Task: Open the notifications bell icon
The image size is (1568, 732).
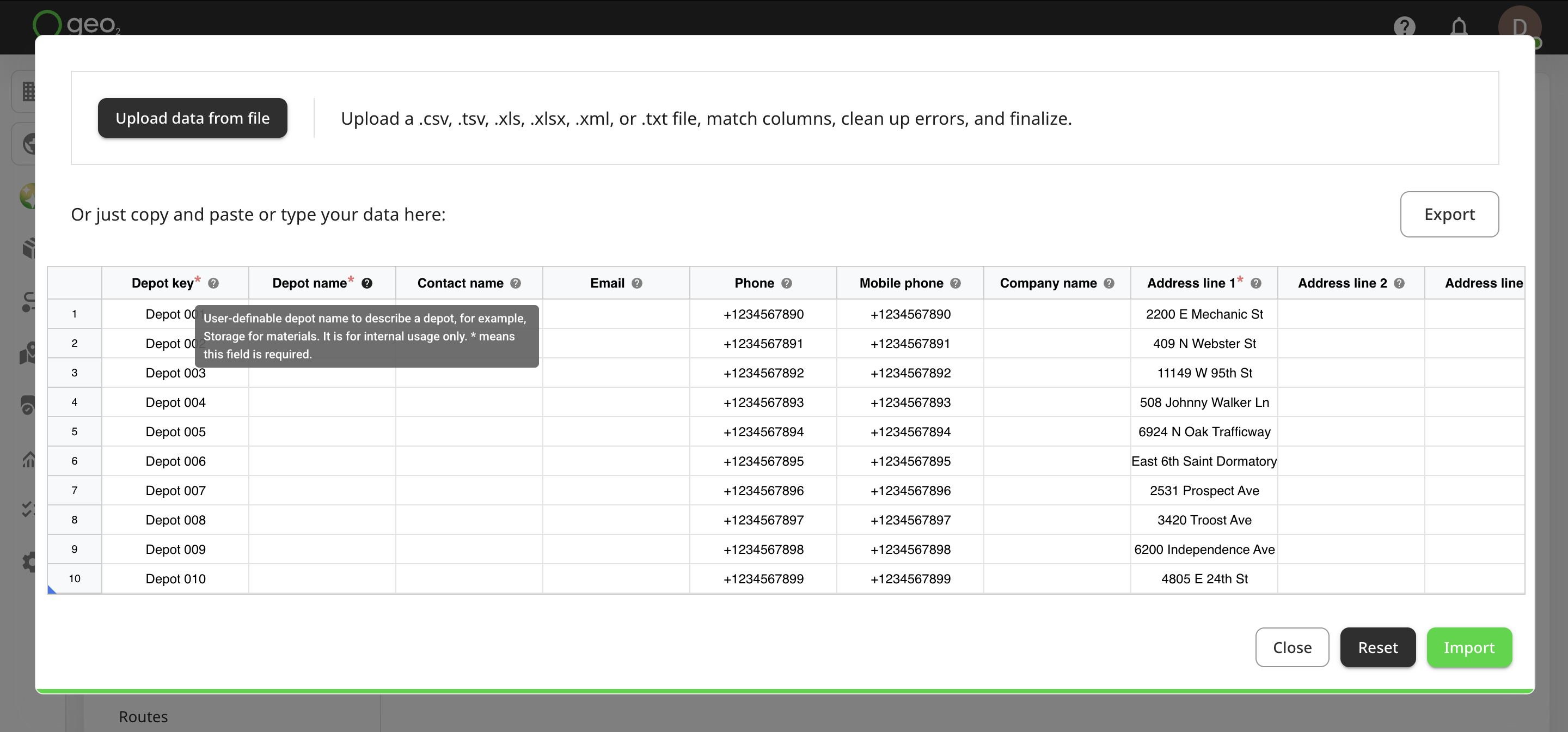Action: [x=1459, y=26]
